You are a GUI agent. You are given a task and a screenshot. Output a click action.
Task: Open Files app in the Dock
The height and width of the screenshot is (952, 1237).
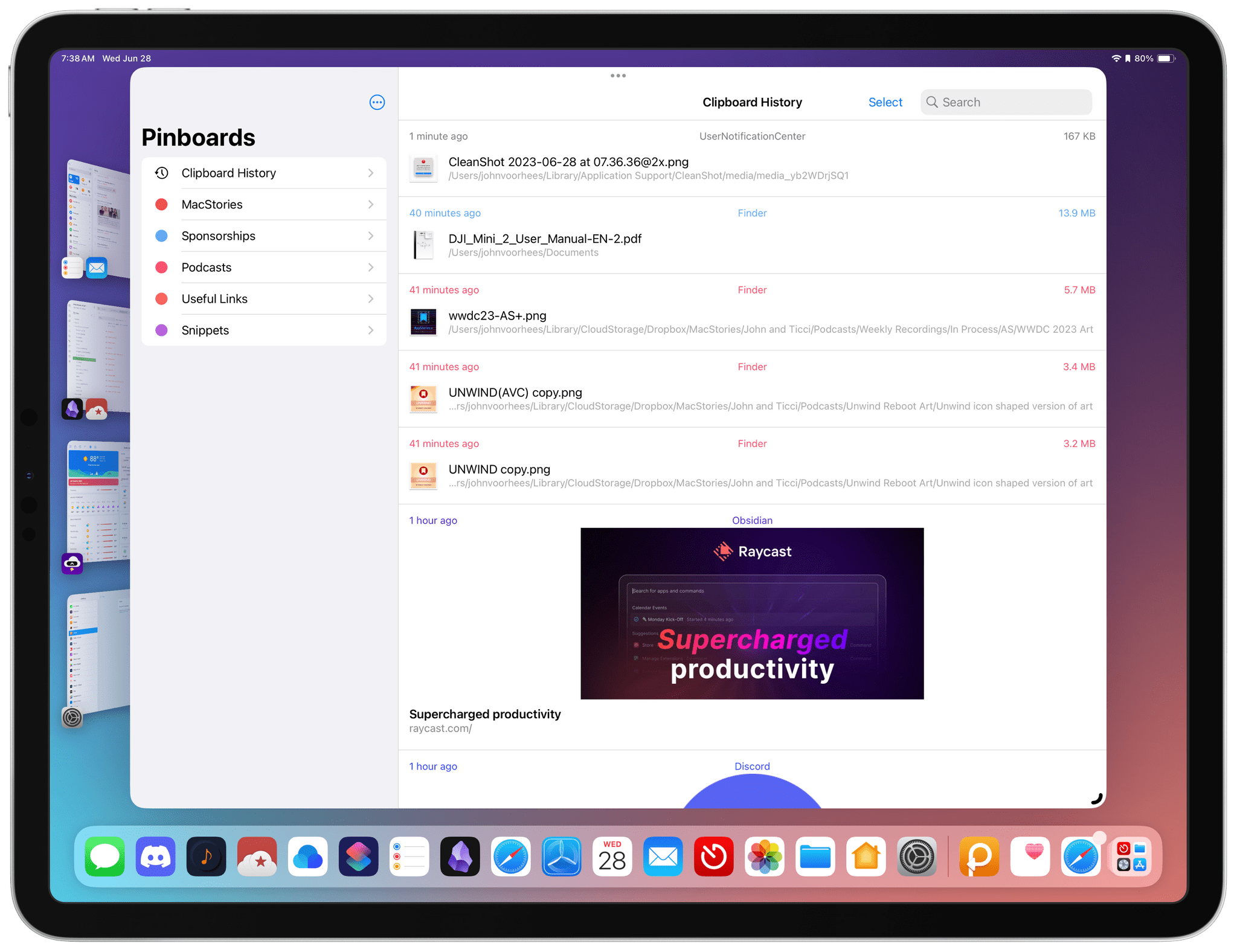point(815,857)
